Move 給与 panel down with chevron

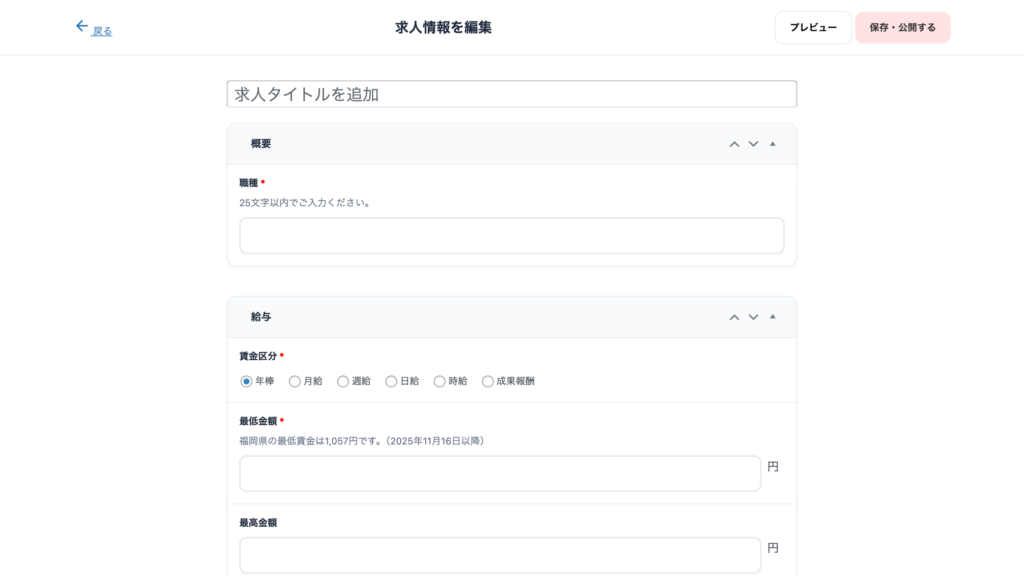(x=753, y=317)
